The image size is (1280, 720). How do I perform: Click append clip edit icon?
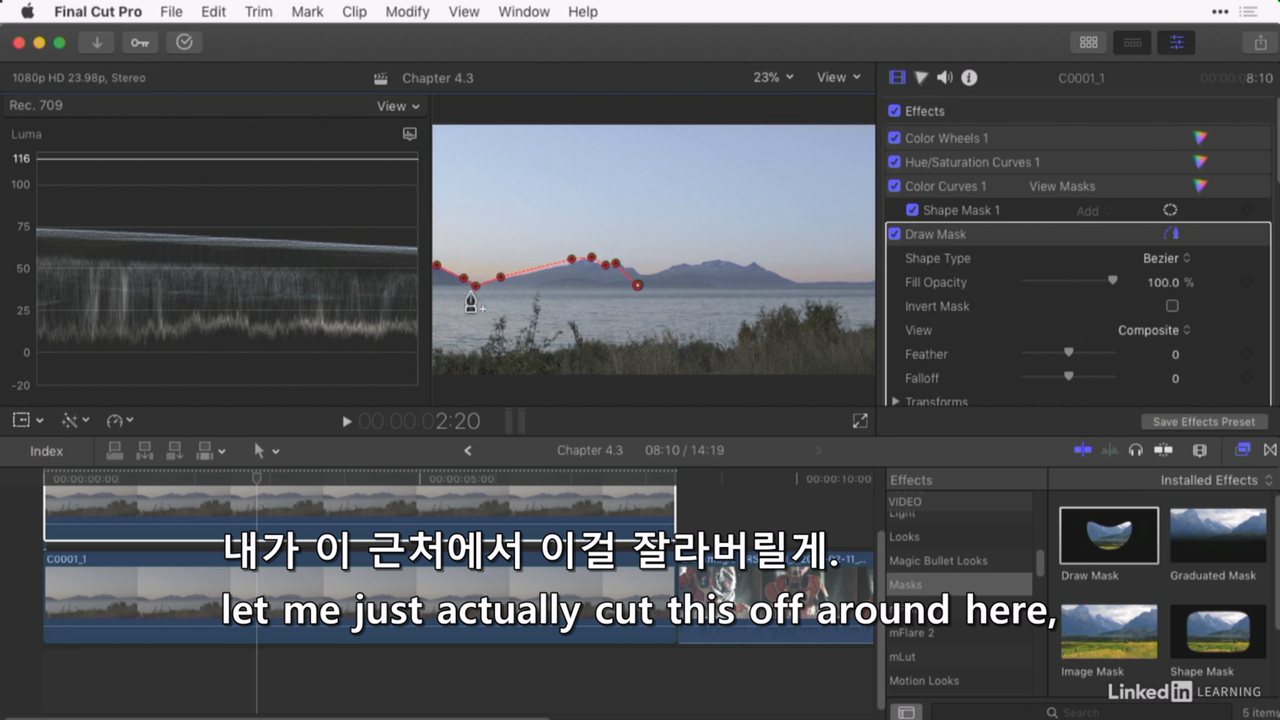175,451
